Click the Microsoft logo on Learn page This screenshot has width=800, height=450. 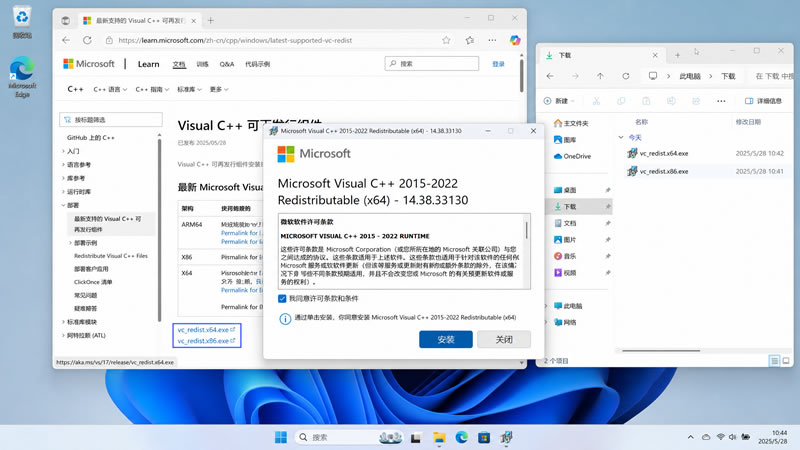click(x=89, y=64)
